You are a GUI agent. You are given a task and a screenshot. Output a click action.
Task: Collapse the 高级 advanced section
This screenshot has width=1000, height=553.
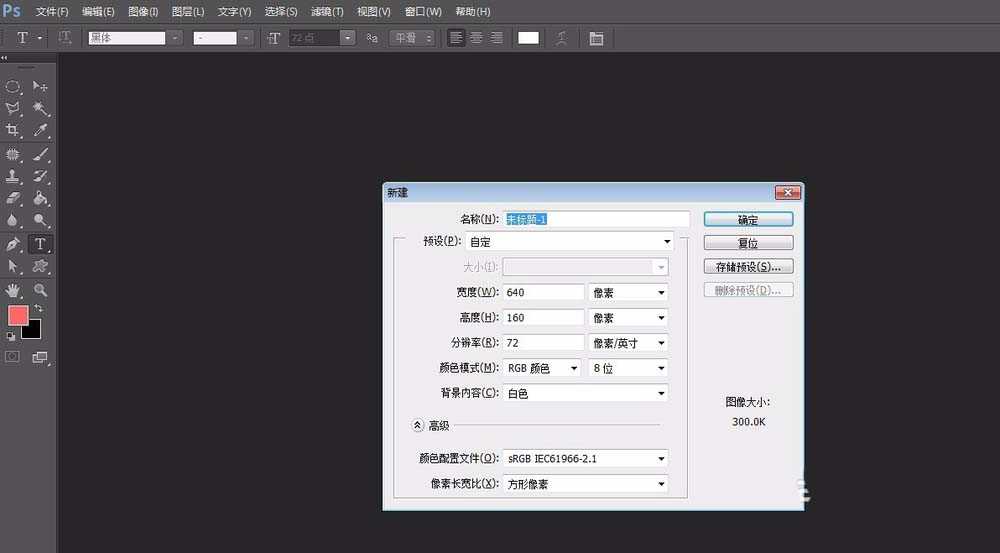click(x=418, y=425)
